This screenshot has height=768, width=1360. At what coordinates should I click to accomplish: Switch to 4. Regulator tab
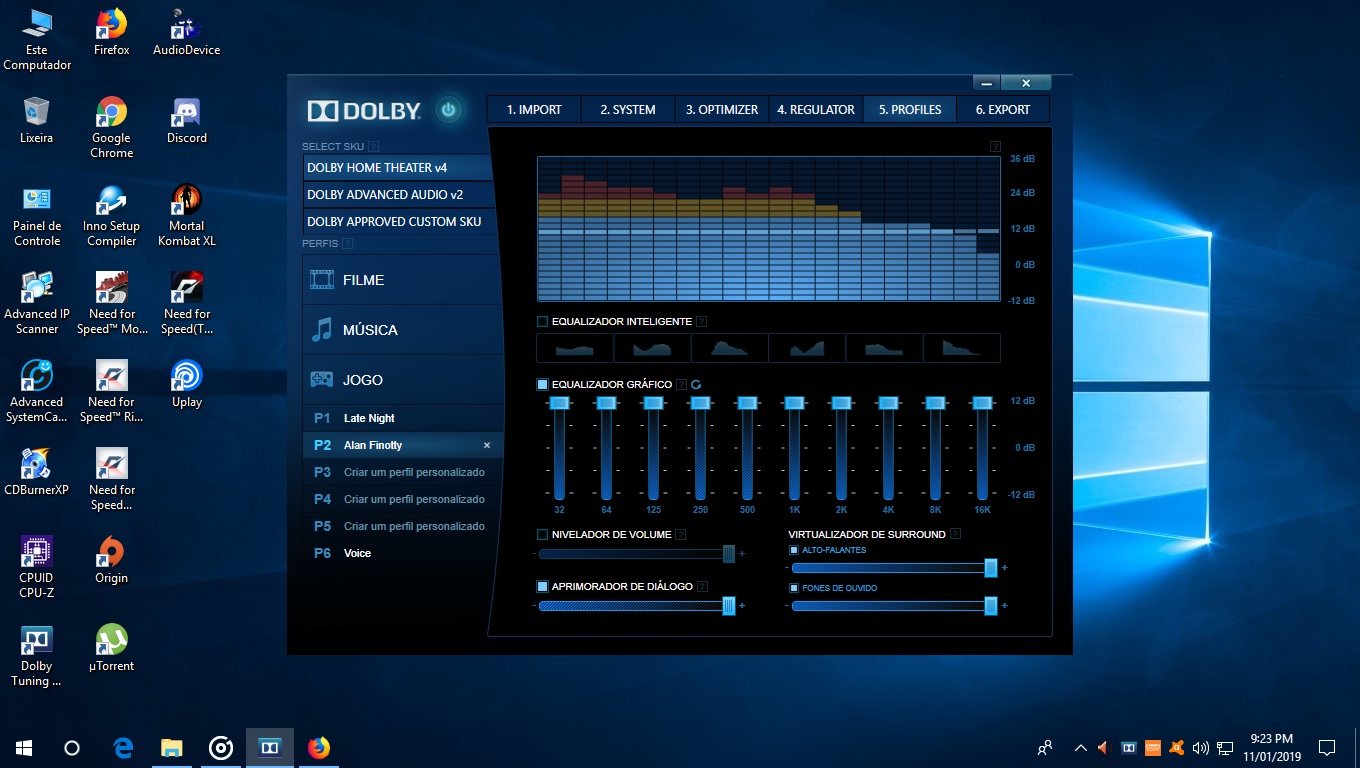coord(816,110)
